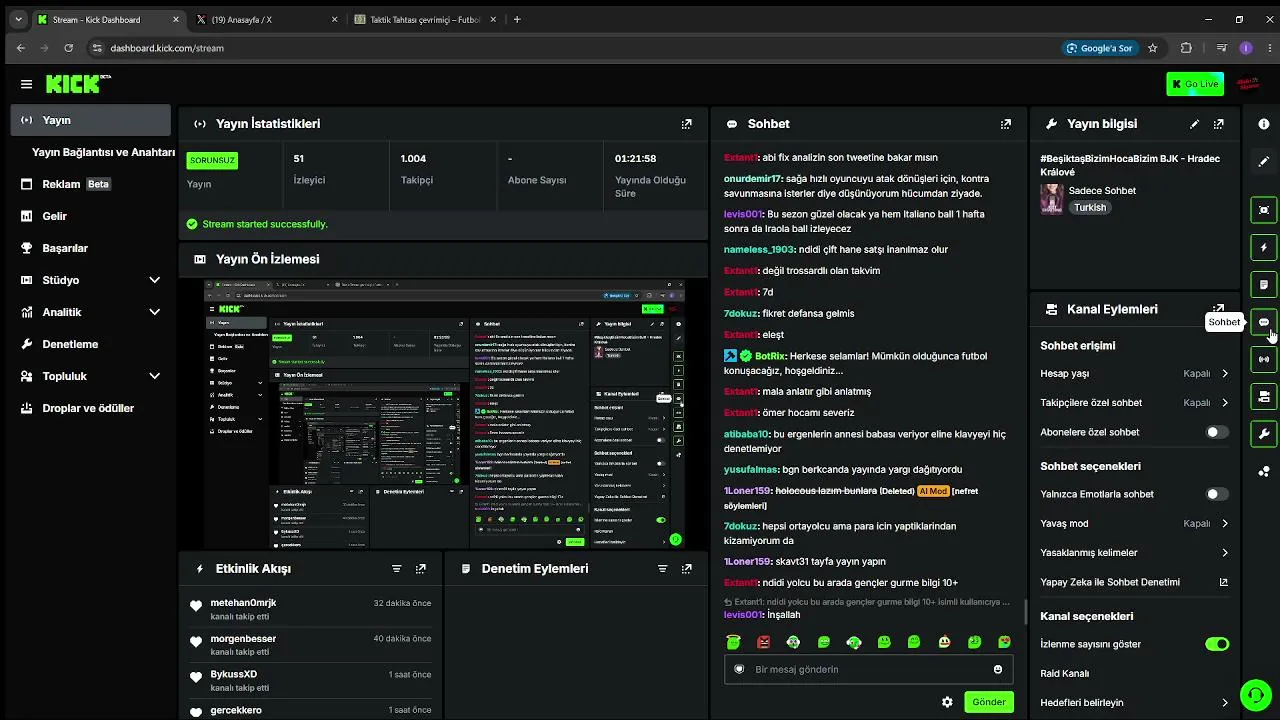Toggle the channel actions icon in the right rail
The image size is (1280, 720).
coord(1264,397)
